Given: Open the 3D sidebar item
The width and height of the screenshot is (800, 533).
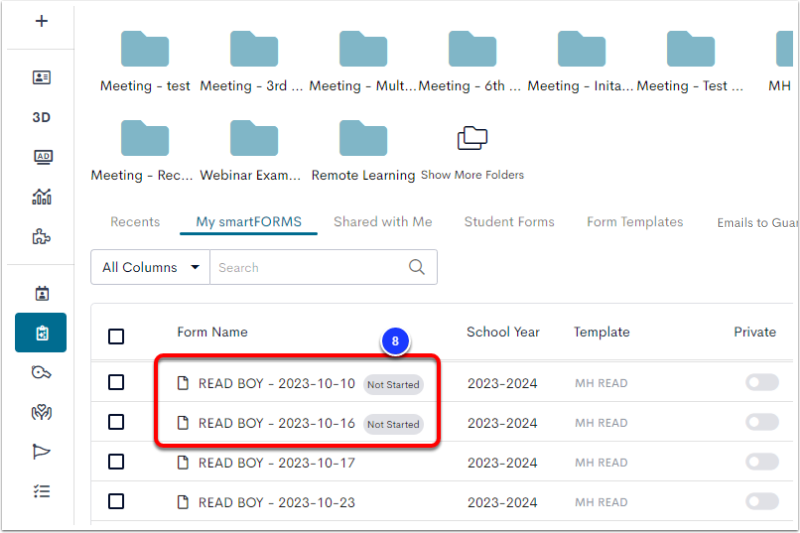Looking at the screenshot, I should tap(41, 117).
